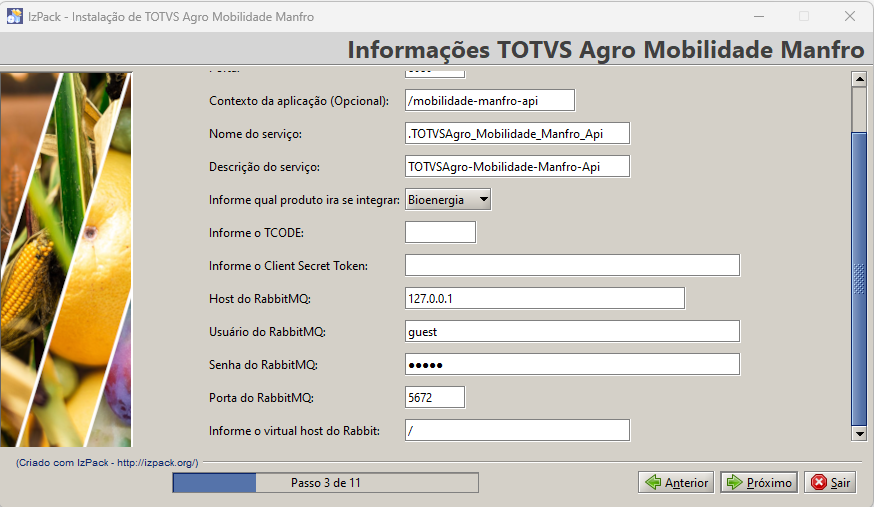The image size is (874, 507).
Task: Click the Informe o Client Secret Token label
Action: [x=288, y=266]
